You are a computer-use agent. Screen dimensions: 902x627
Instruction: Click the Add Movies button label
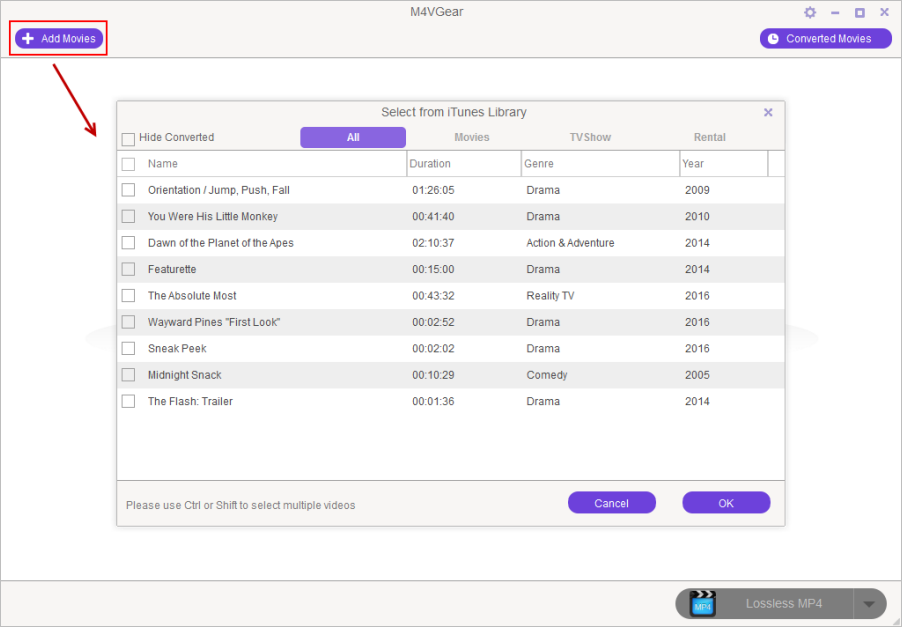[68, 39]
